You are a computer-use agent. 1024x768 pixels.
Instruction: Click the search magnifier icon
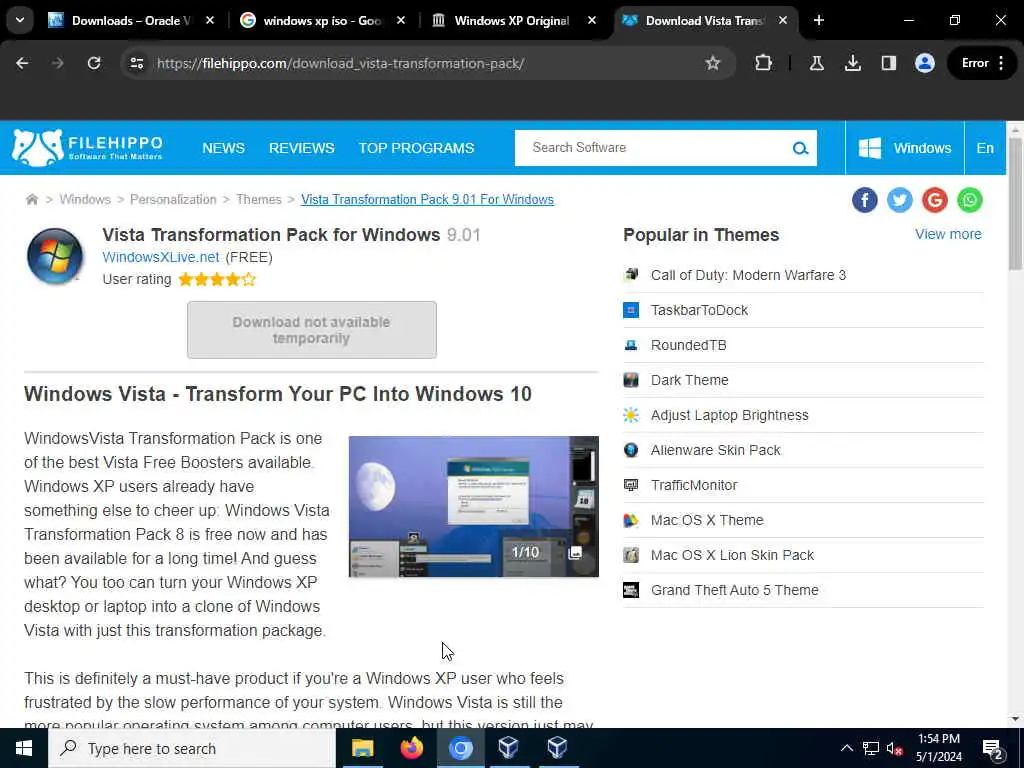(800, 148)
